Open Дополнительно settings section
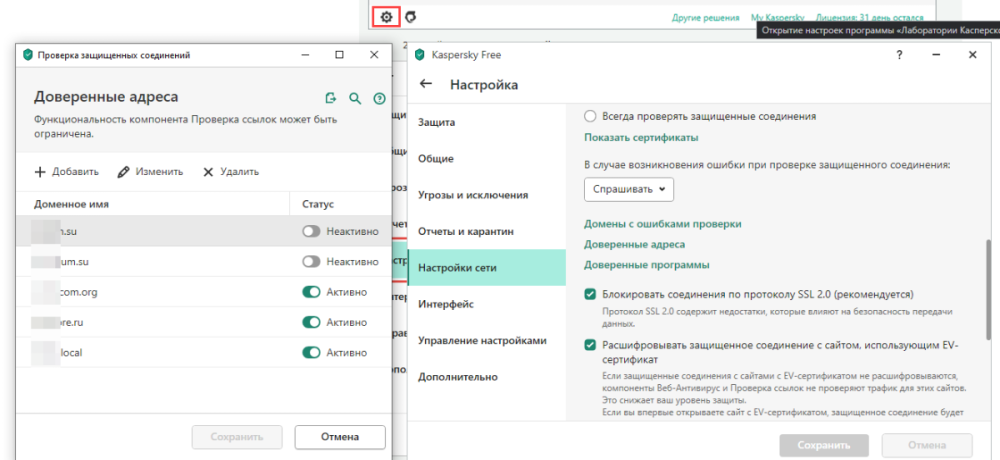 (x=487, y=377)
